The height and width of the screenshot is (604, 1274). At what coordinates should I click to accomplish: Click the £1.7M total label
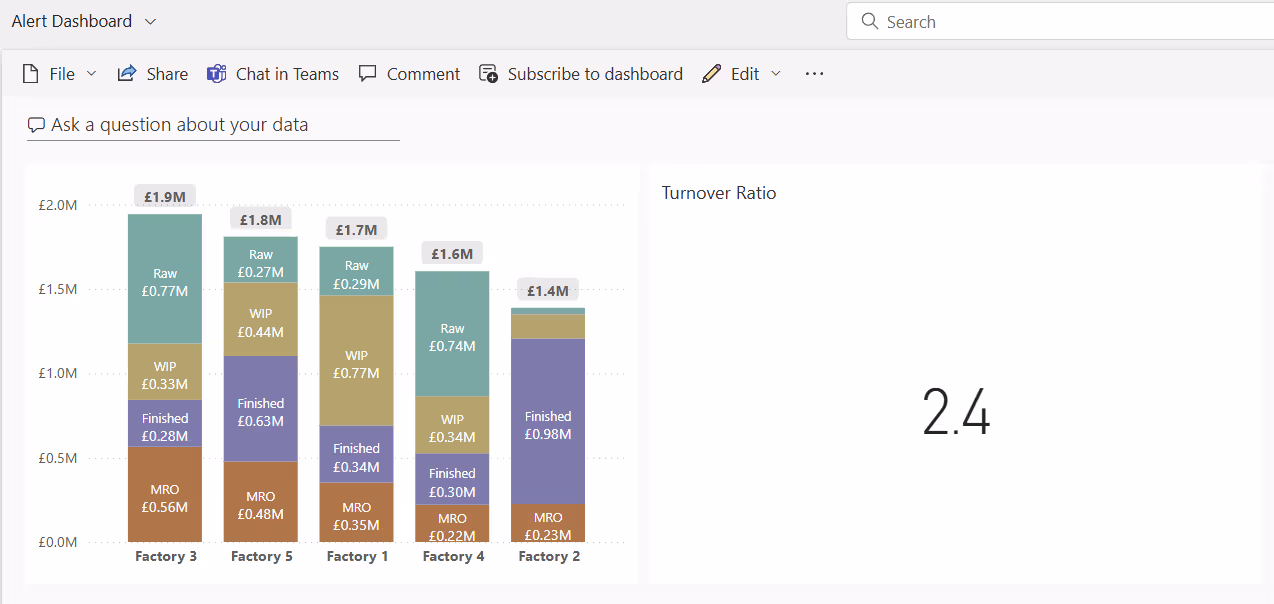(357, 230)
